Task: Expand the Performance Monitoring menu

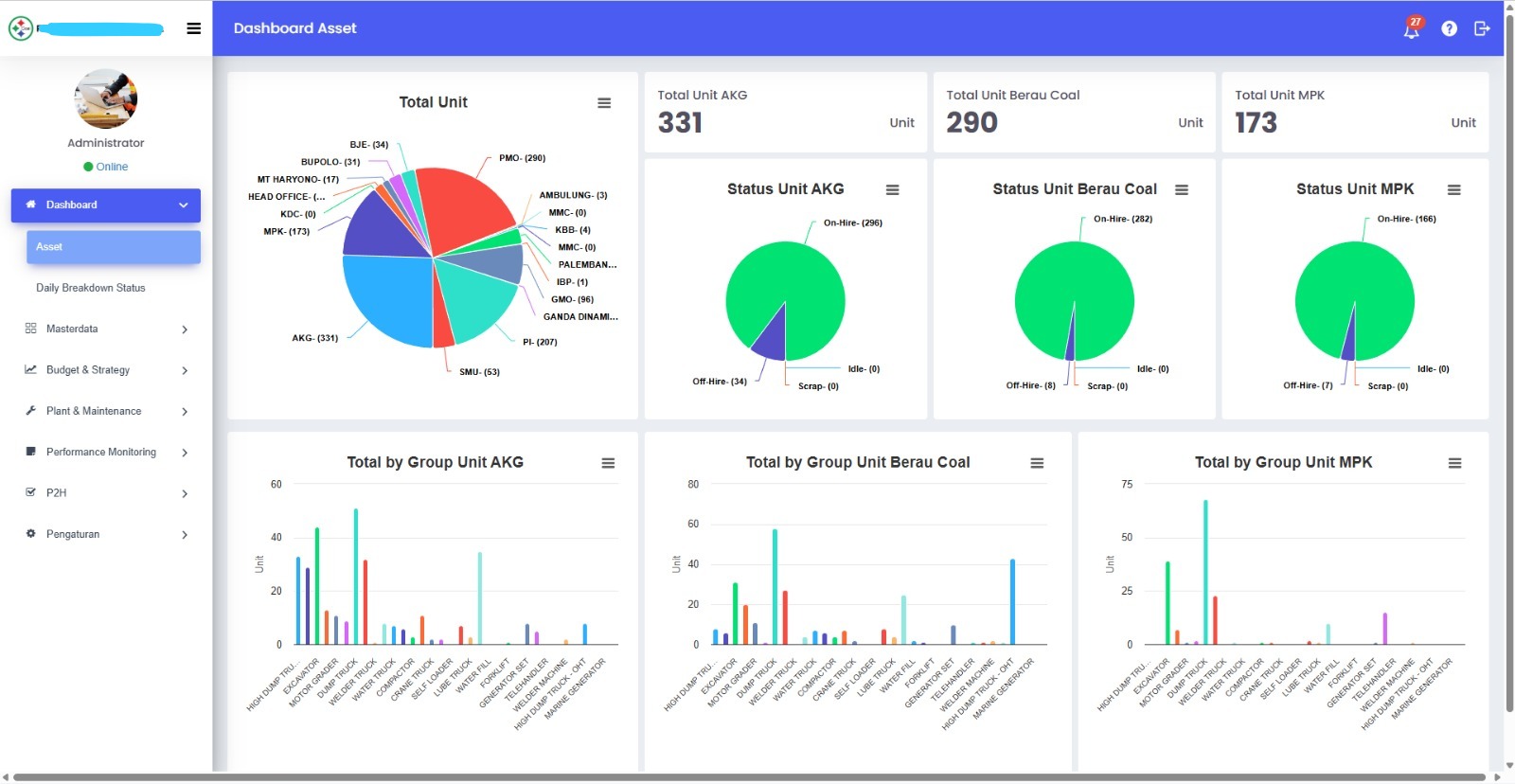Action: click(x=106, y=452)
